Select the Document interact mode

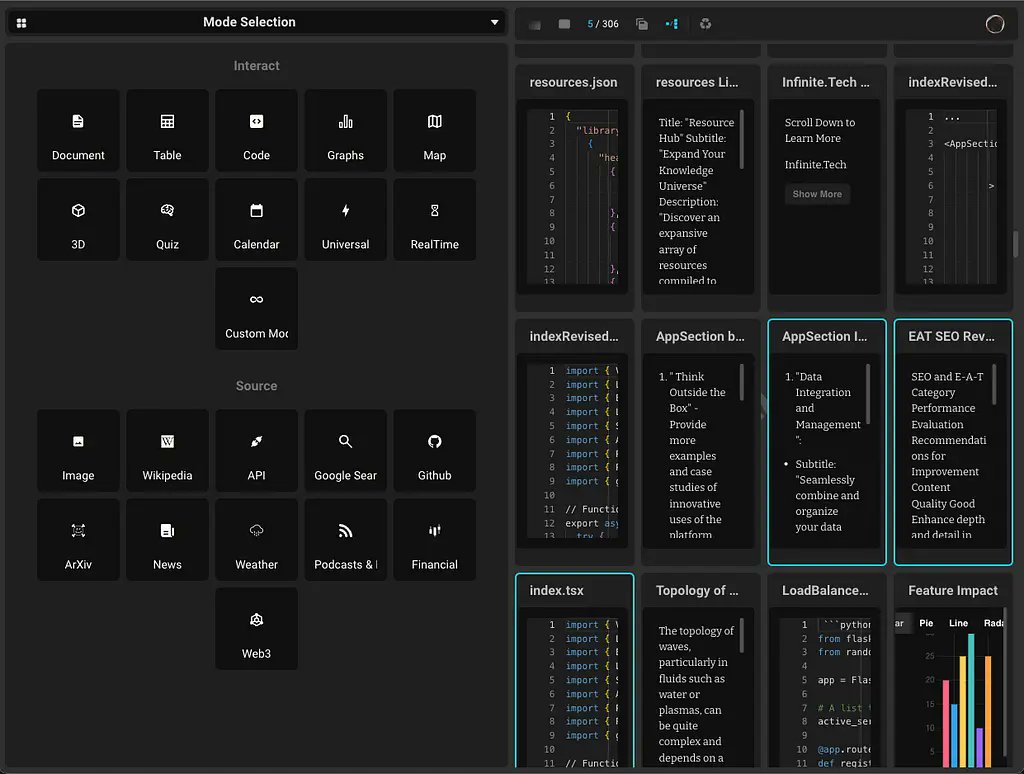point(78,131)
